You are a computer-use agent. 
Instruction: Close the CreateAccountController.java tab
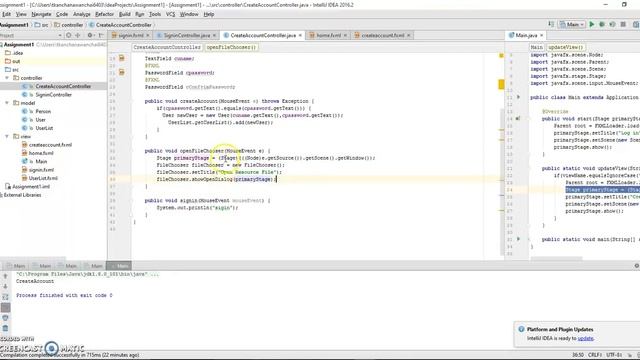click(300, 36)
